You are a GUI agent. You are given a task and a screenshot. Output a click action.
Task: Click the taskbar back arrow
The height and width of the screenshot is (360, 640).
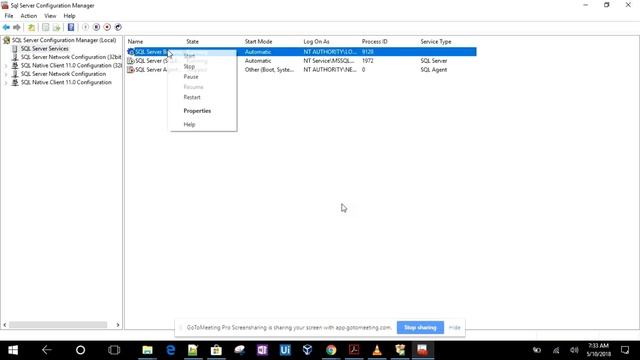(47, 350)
